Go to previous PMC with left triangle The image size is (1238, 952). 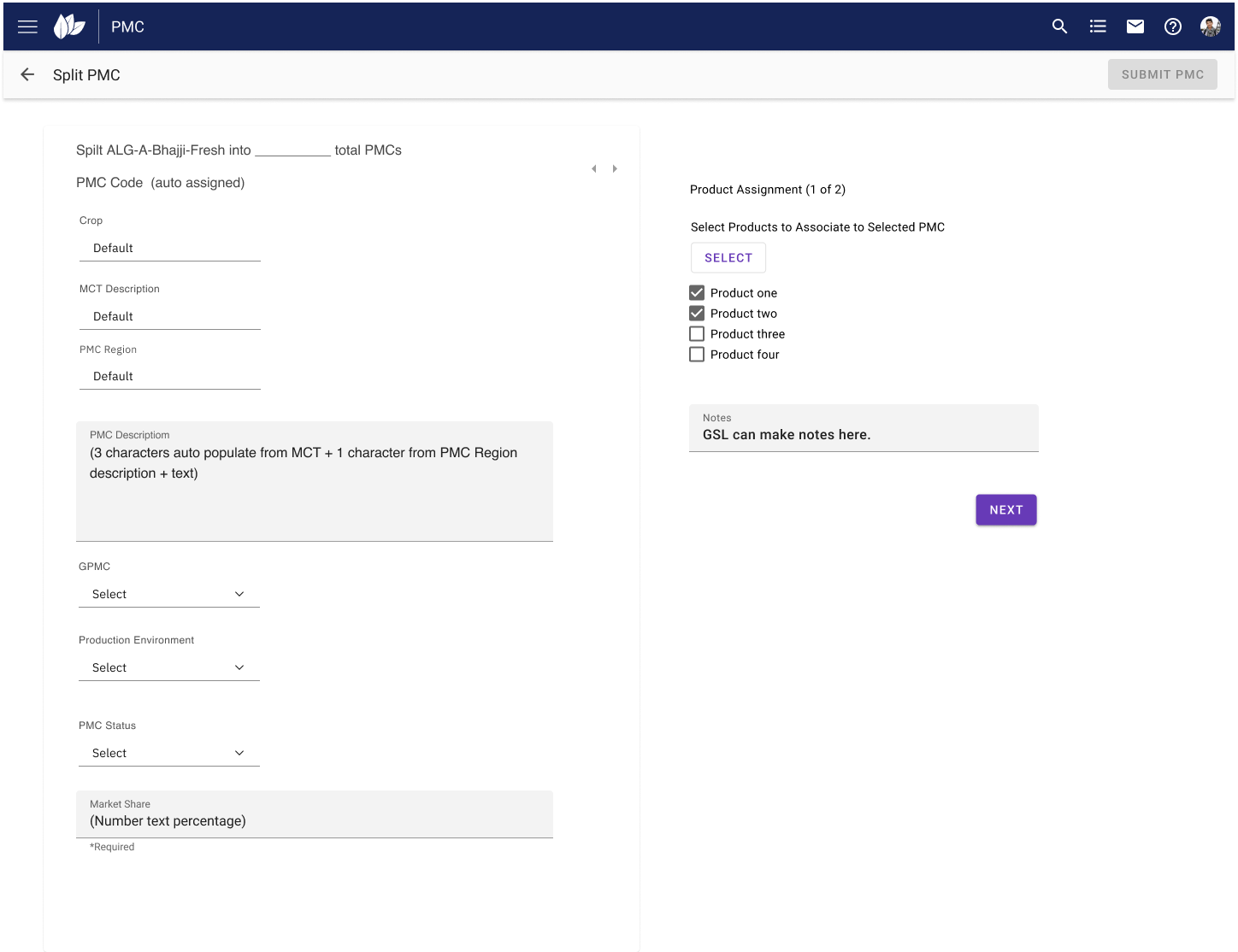(594, 169)
